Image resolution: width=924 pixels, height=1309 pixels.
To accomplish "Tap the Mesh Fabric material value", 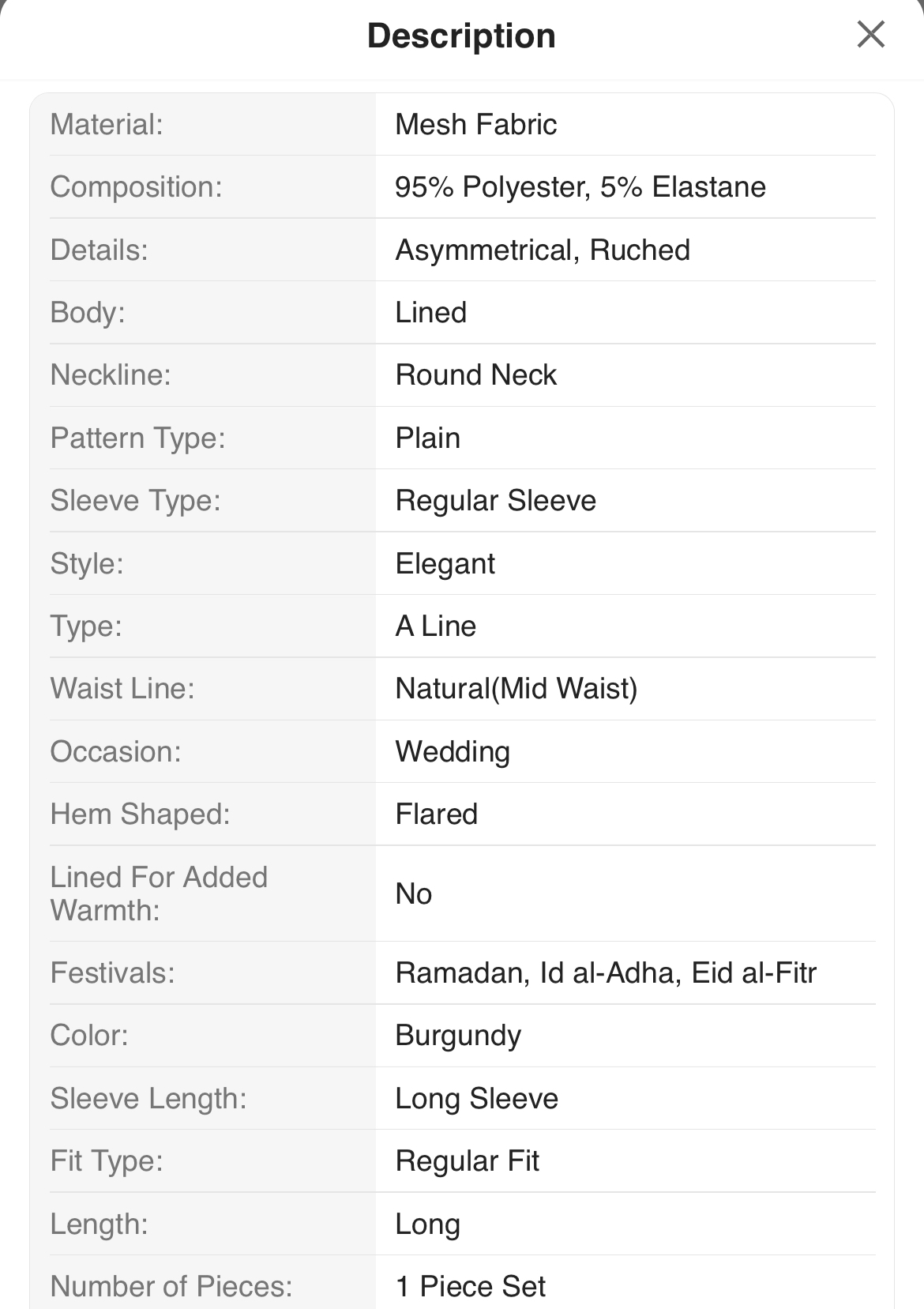I will click(475, 124).
